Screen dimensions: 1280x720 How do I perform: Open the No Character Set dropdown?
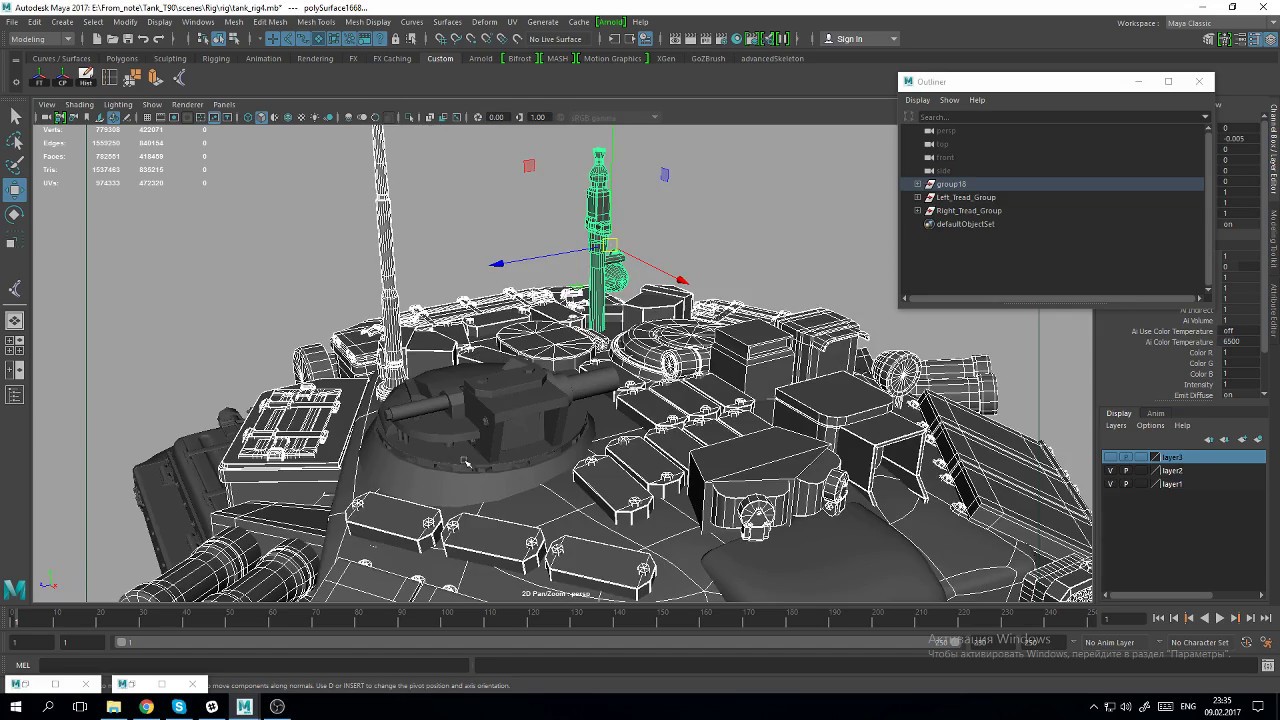1200,642
